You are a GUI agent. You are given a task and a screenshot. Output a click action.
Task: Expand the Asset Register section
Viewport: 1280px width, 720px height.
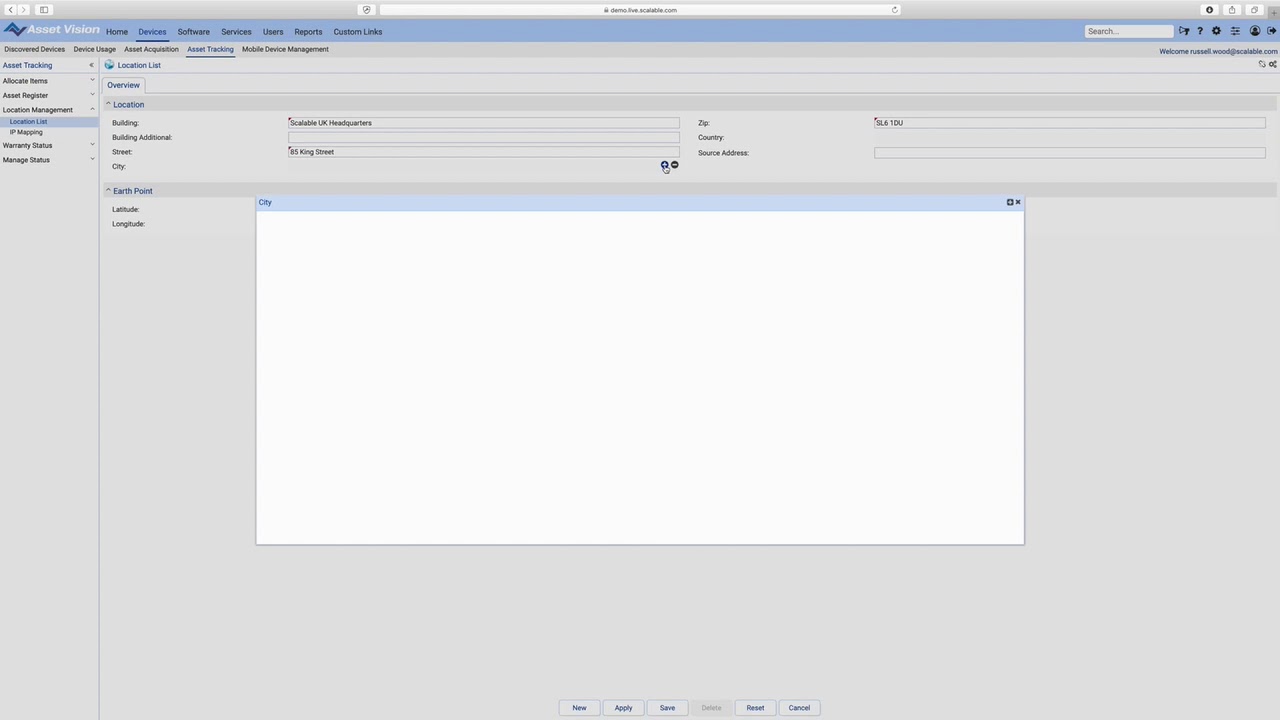coord(92,95)
